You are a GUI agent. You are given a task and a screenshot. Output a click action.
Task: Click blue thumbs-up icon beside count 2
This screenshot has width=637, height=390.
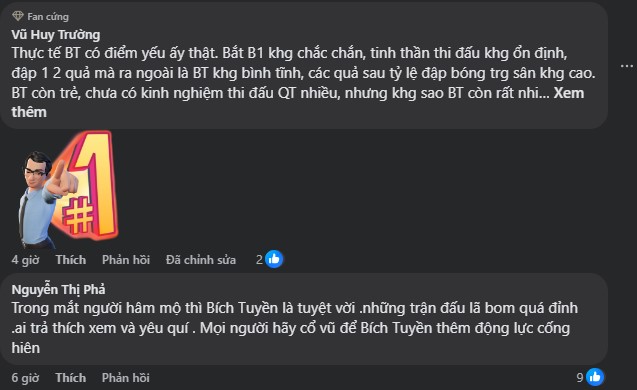(274, 259)
